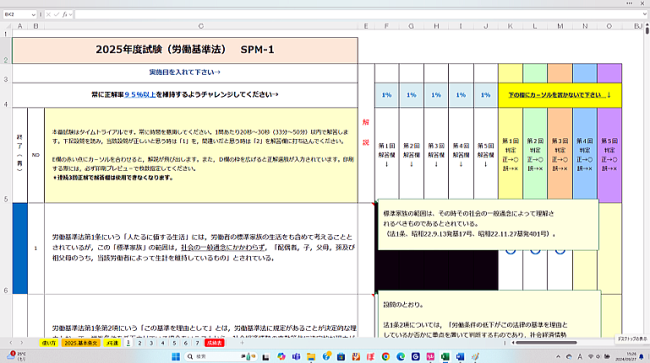This screenshot has height=363, width=650.
Task: Show hidden tray icons with the chevron
Action: click(x=558, y=356)
